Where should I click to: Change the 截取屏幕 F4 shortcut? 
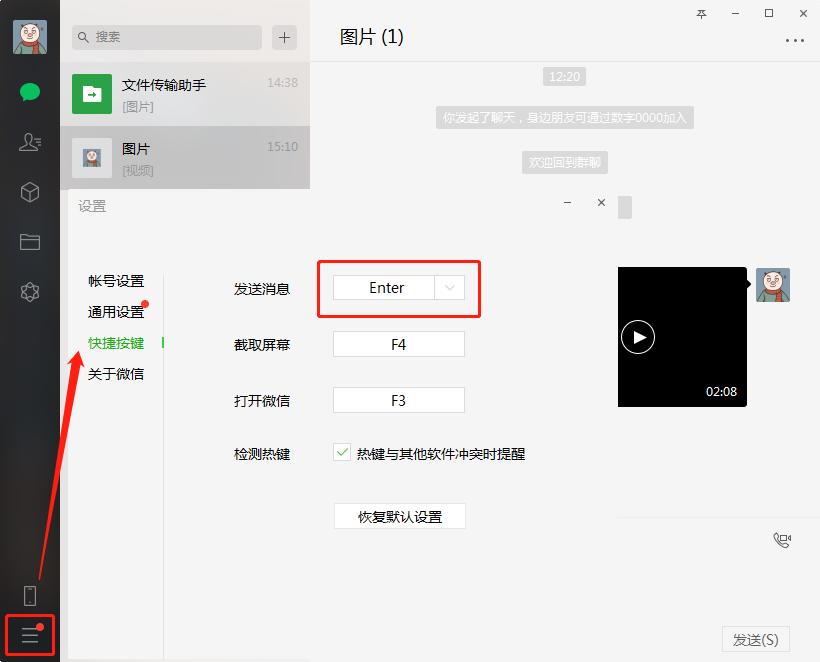click(x=398, y=343)
